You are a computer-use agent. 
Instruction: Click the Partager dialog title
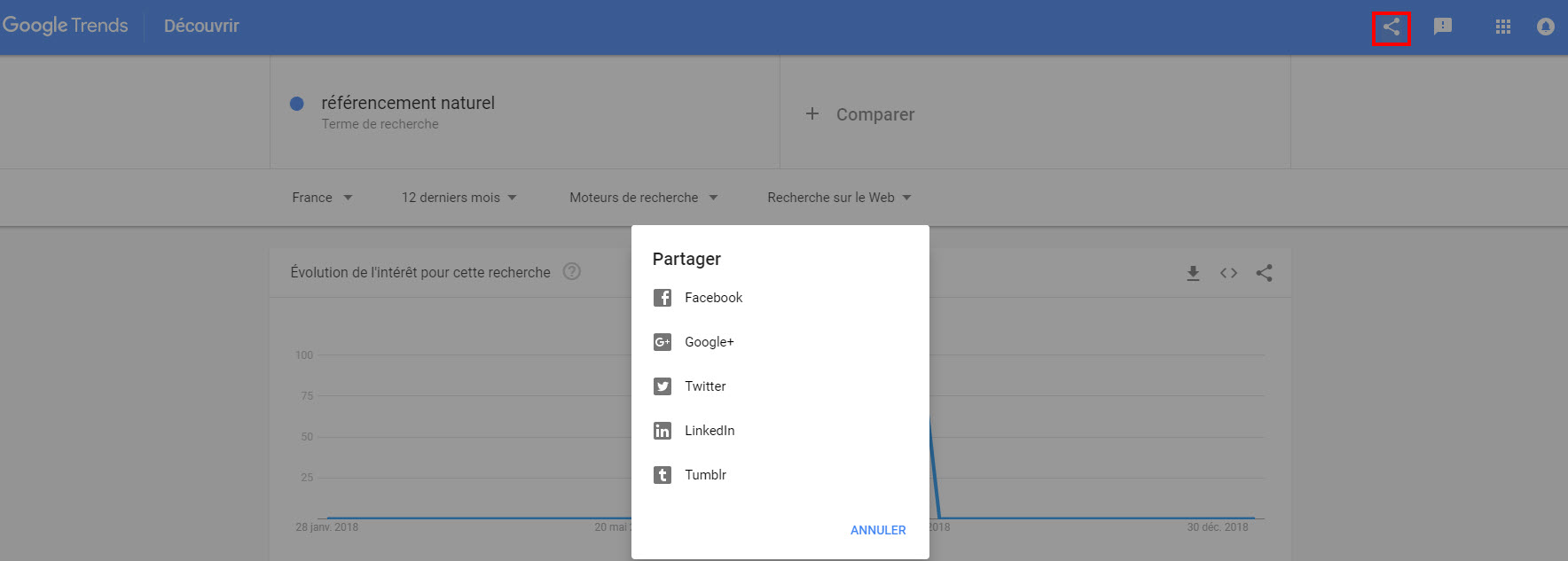(686, 259)
